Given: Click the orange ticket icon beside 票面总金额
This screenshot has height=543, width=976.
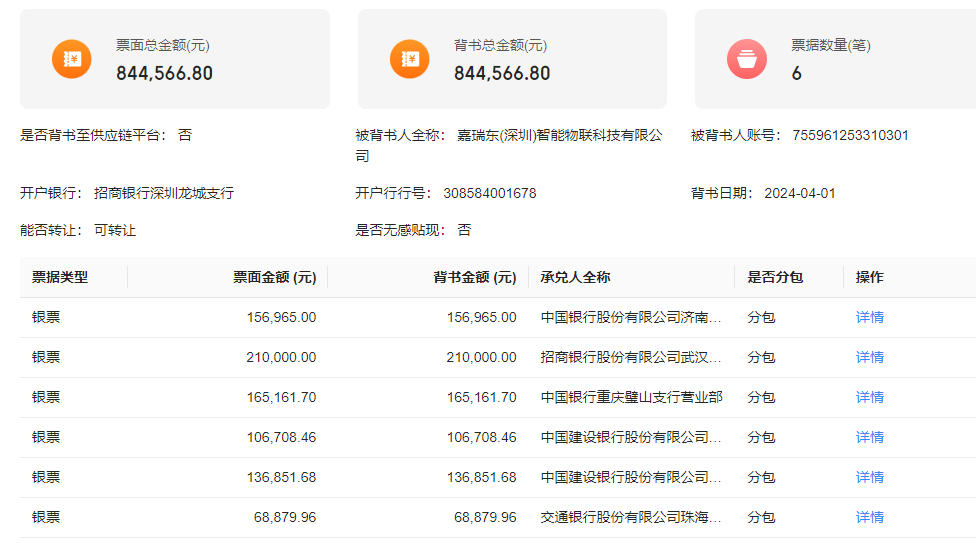Looking at the screenshot, I should click(x=72, y=59).
